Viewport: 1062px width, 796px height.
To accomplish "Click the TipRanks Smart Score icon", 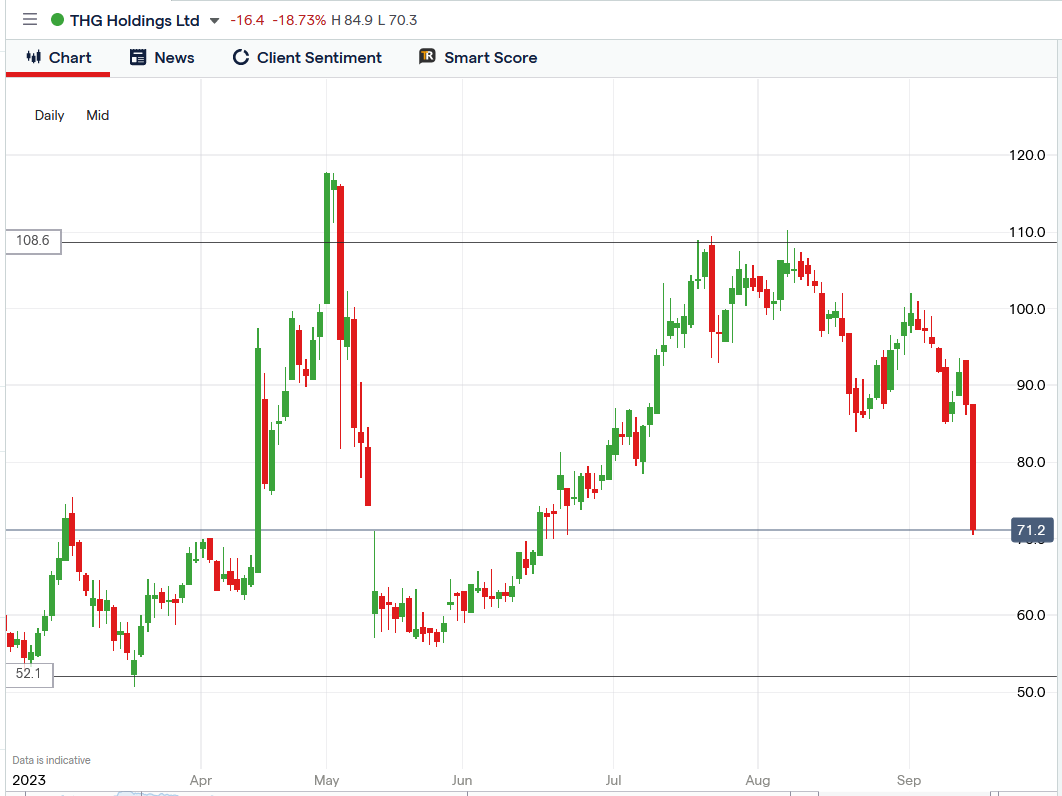I will (x=427, y=56).
